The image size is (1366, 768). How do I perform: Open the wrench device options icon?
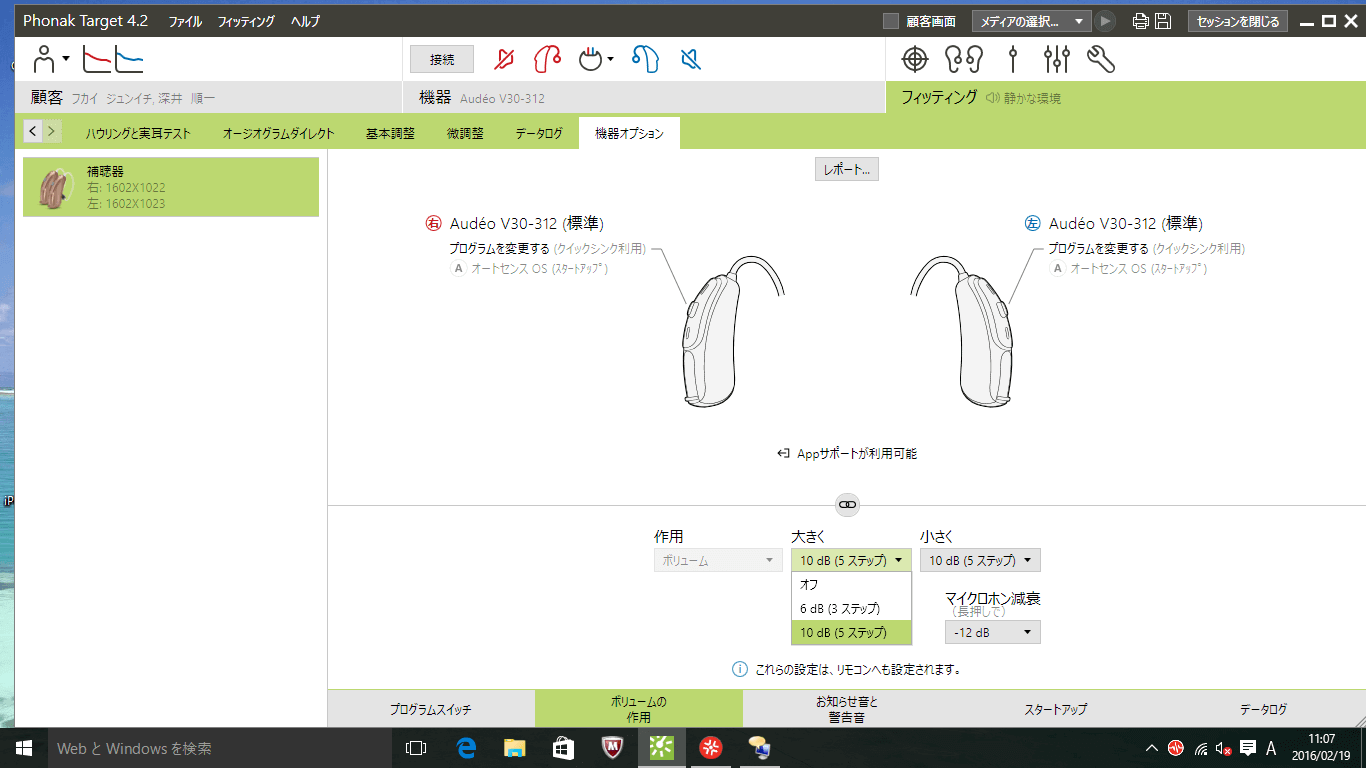point(1101,60)
